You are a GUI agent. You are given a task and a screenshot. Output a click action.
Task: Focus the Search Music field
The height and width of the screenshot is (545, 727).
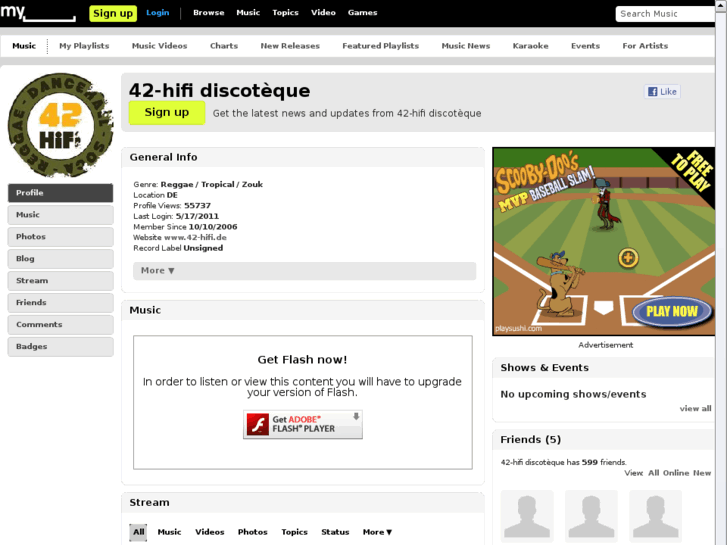665,14
